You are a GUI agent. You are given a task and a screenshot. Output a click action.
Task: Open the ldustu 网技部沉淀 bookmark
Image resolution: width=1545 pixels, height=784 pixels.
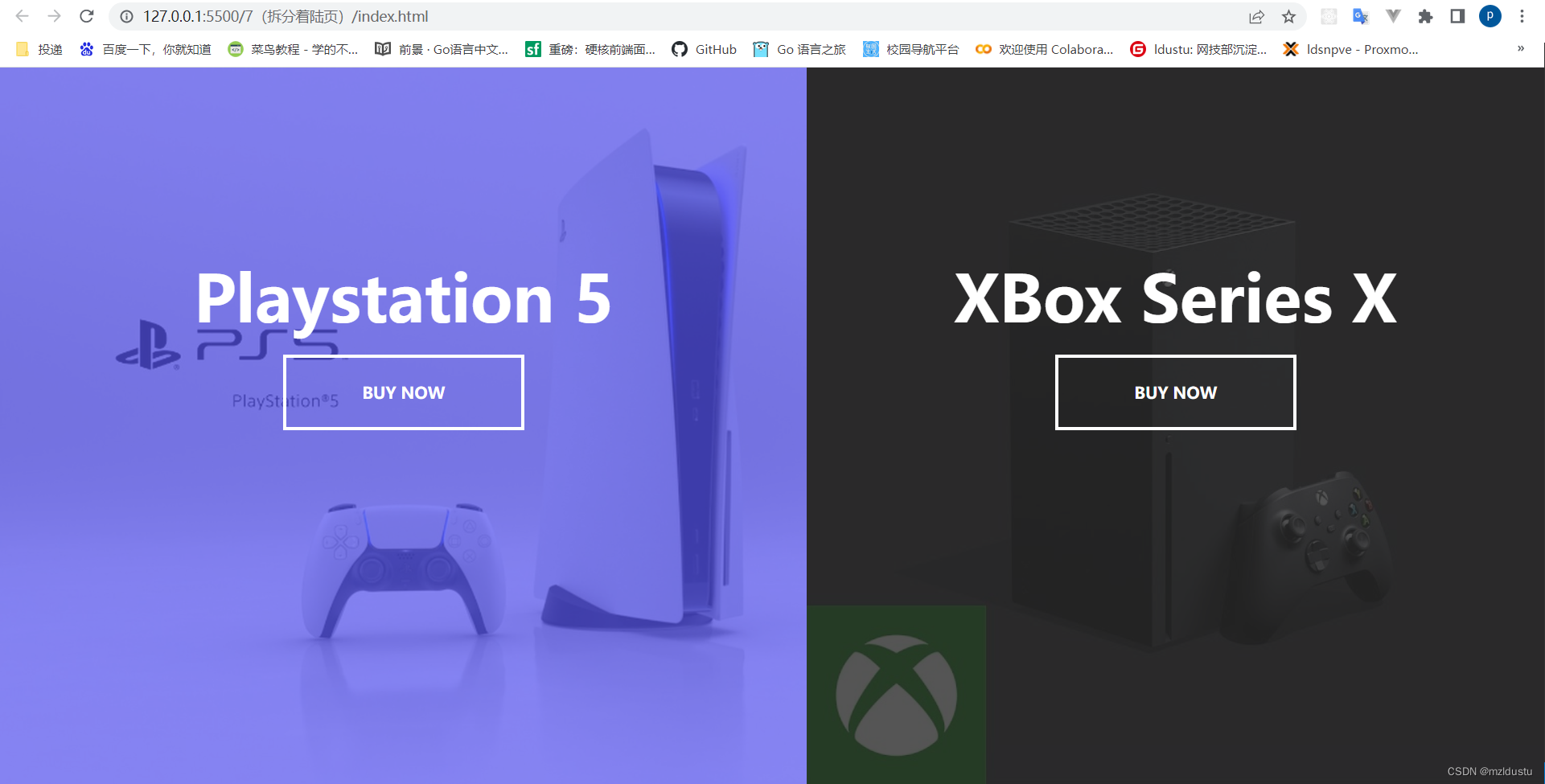pos(1198,49)
